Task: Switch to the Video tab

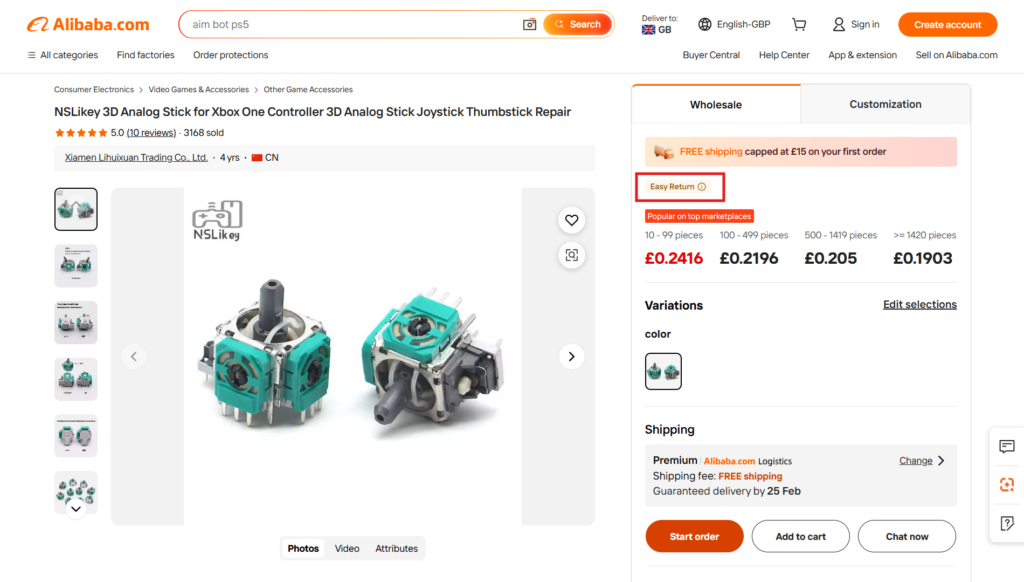Action: click(x=347, y=548)
